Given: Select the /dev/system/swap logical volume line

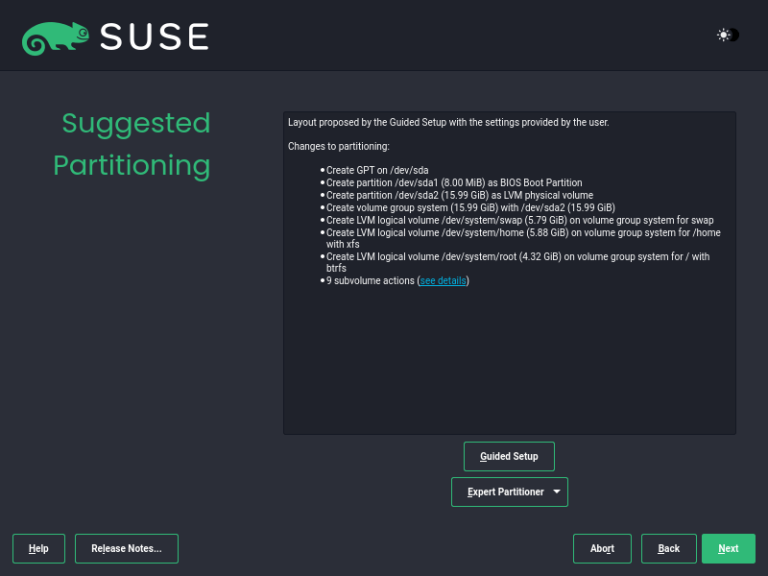Looking at the screenshot, I should click(x=520, y=220).
